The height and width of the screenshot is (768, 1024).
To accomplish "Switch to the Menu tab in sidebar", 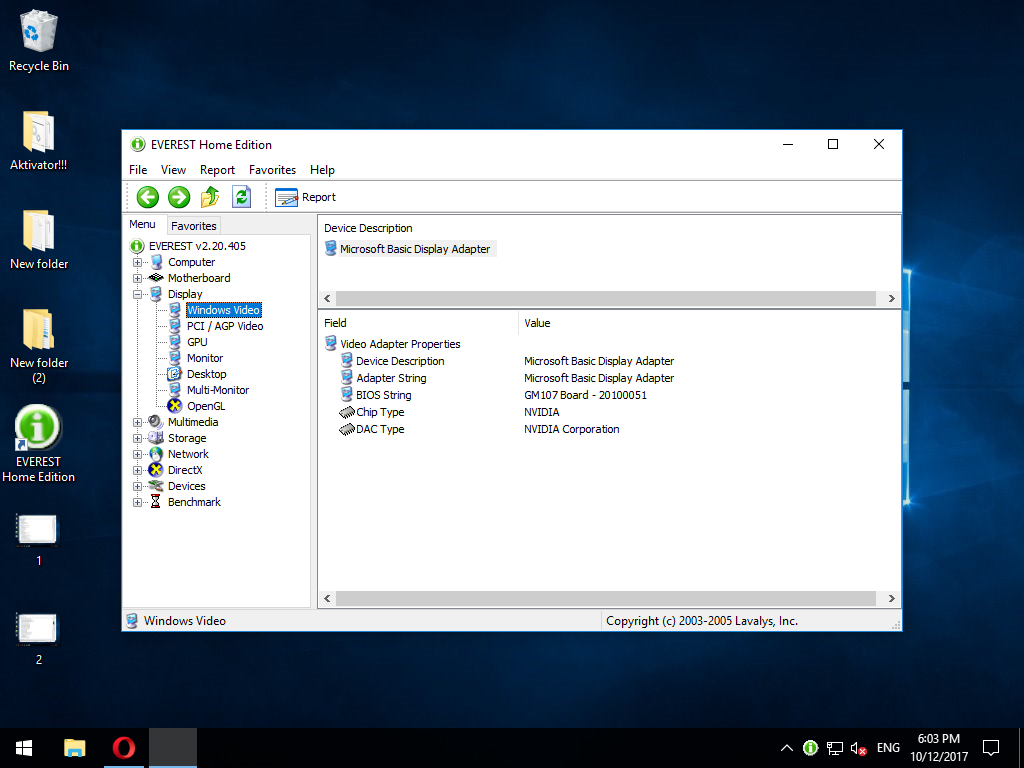I will pos(142,224).
